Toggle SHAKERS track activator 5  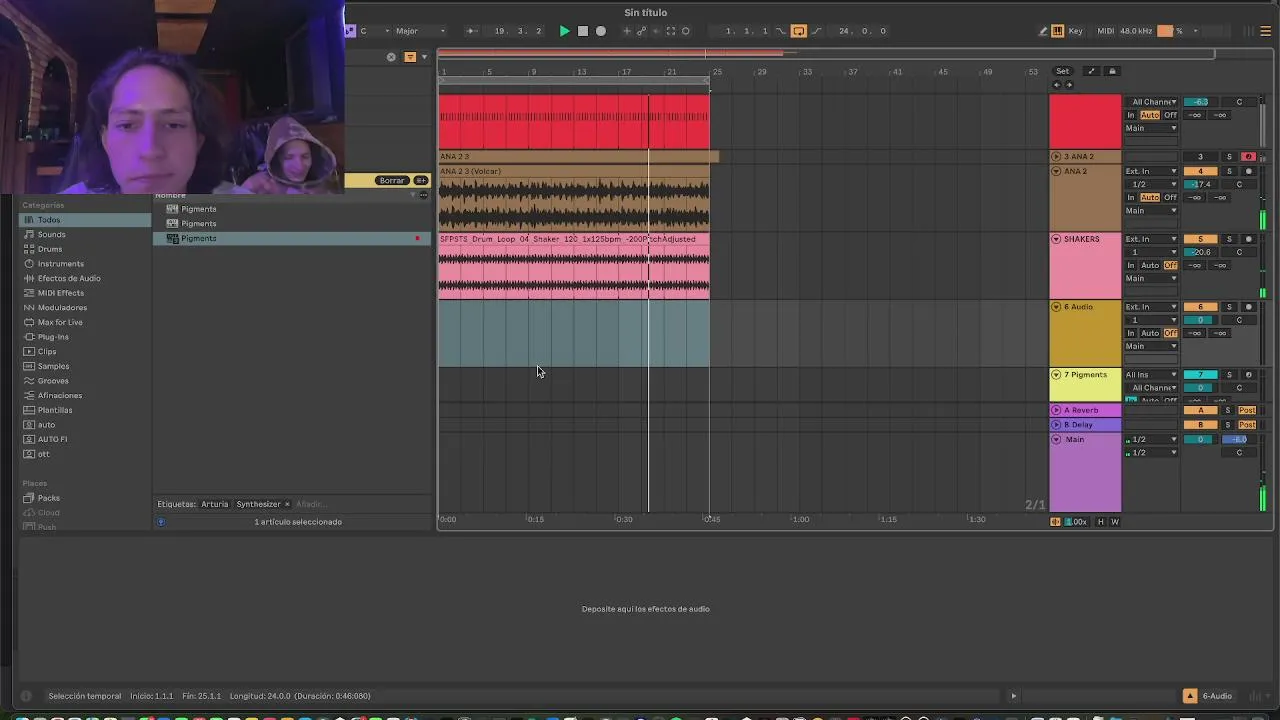[x=1200, y=239]
